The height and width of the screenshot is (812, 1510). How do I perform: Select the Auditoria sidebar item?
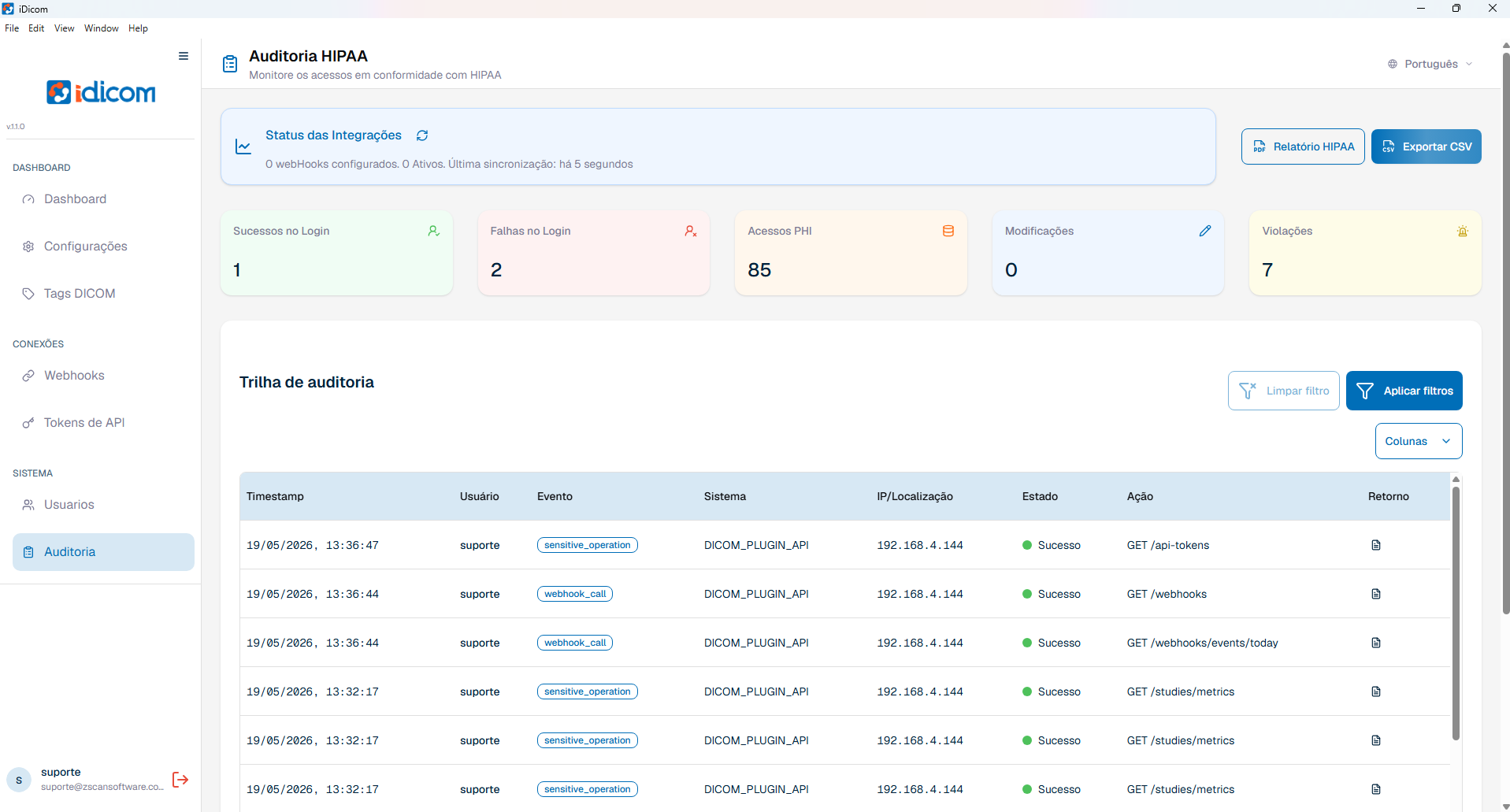[x=103, y=552]
